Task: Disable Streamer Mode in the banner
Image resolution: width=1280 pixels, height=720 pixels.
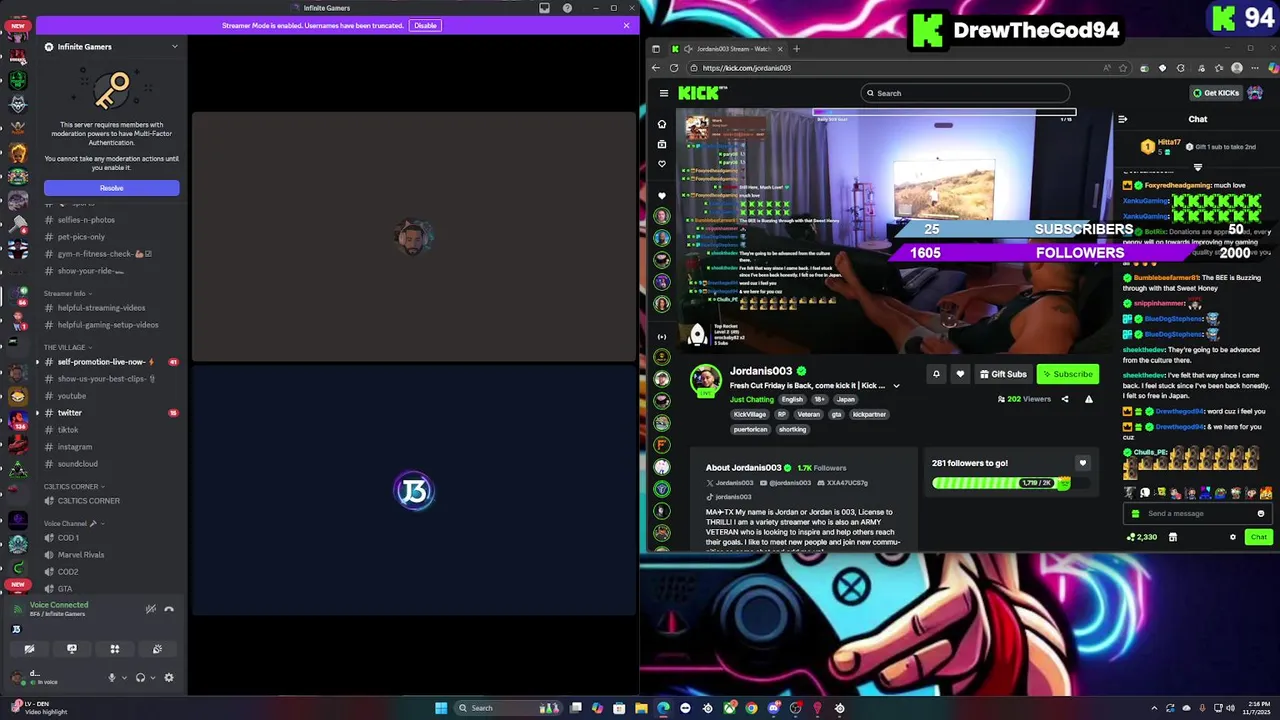Action: point(425,25)
